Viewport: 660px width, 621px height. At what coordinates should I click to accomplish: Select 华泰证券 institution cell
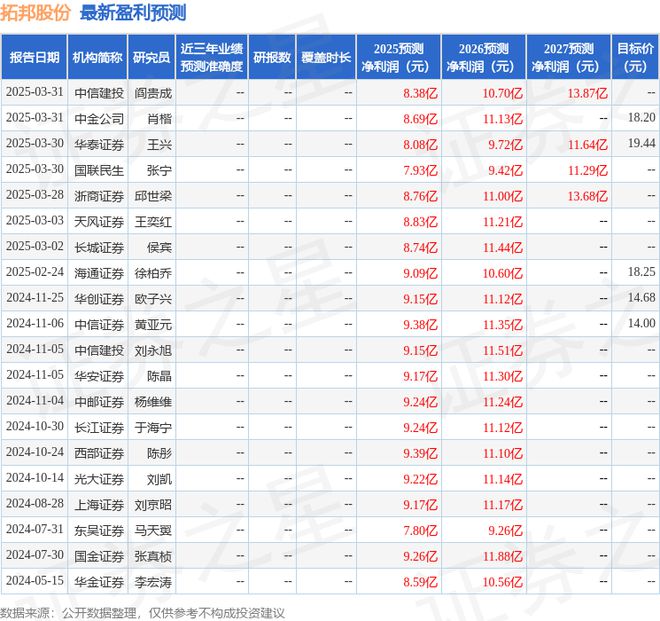tap(99, 144)
